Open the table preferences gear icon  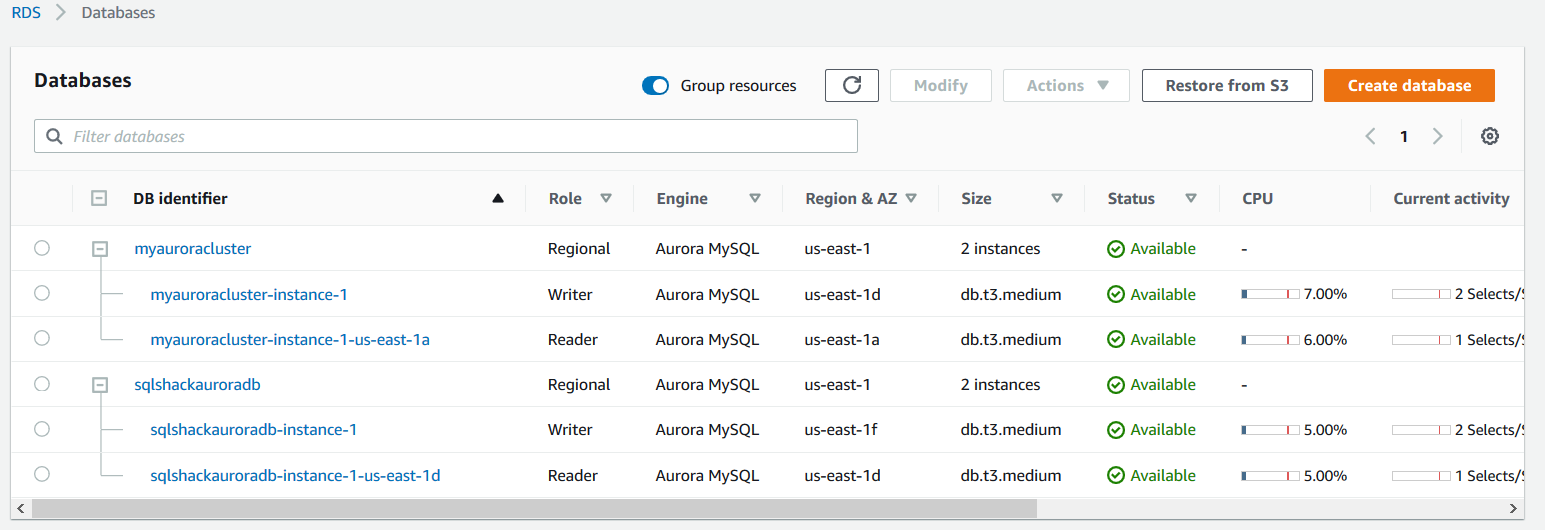[x=1489, y=137]
